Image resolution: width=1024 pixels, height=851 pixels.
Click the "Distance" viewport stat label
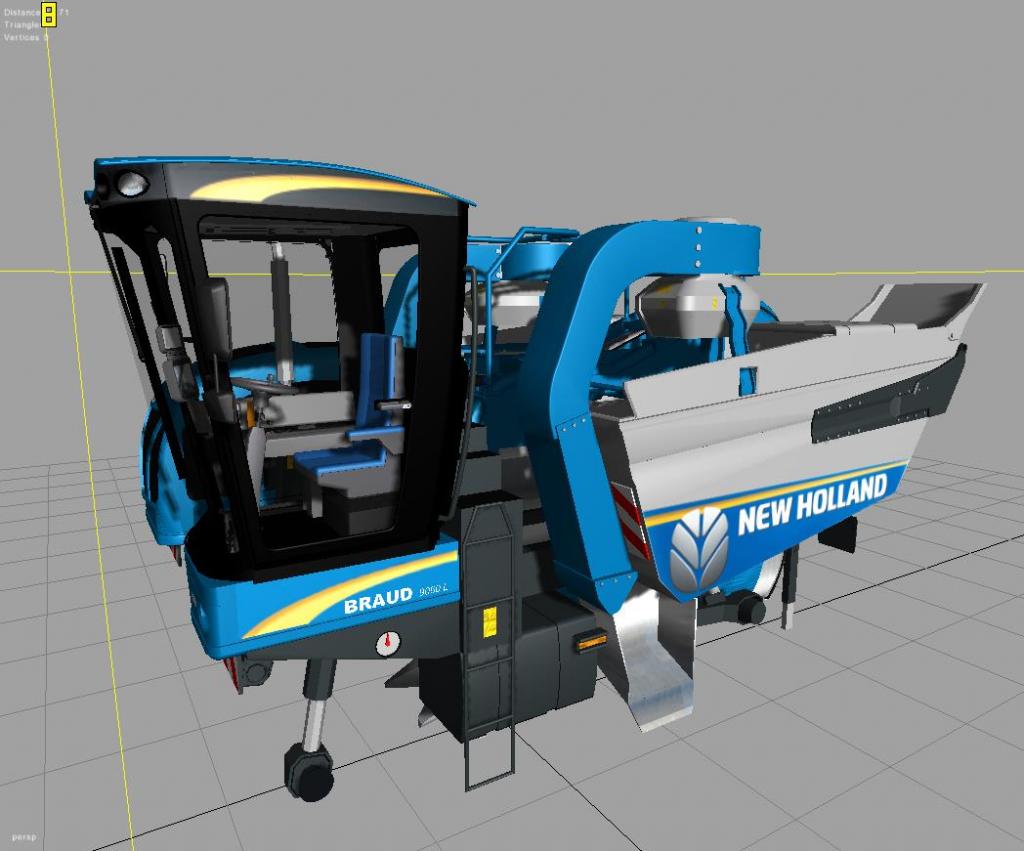click(x=22, y=12)
